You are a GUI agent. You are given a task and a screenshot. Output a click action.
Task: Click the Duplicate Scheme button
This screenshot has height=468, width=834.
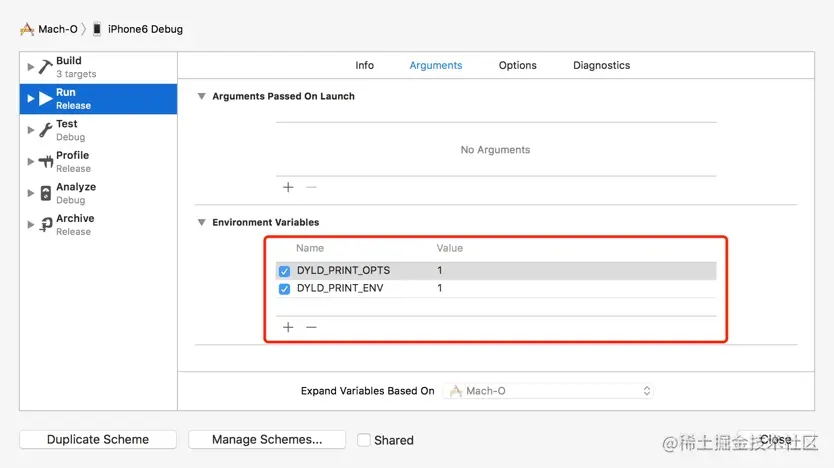click(98, 440)
